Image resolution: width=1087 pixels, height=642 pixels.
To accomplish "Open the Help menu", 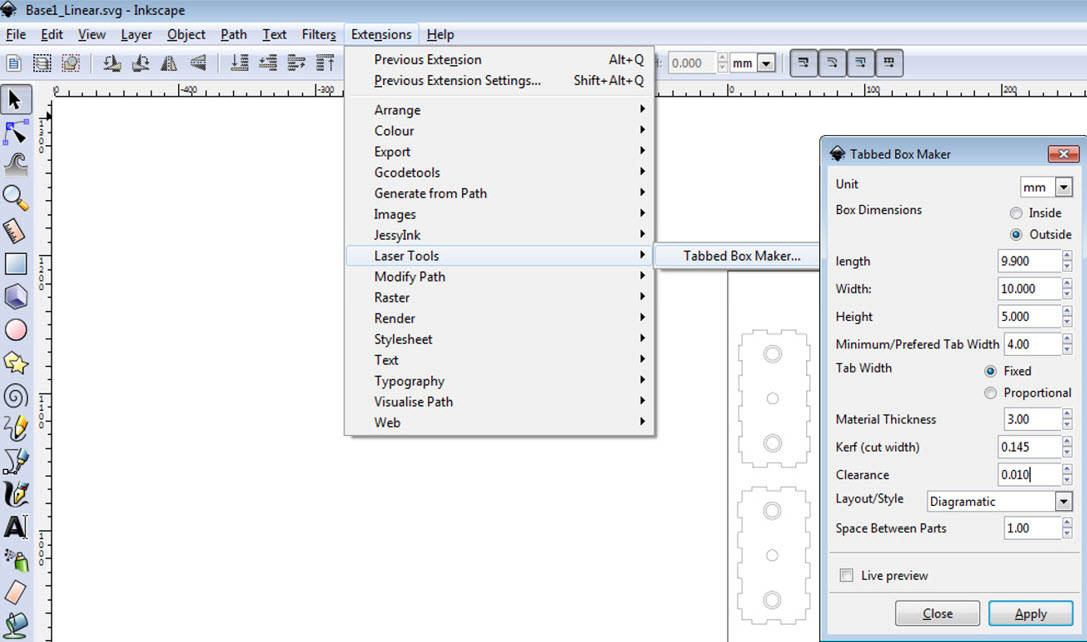I will 440,35.
